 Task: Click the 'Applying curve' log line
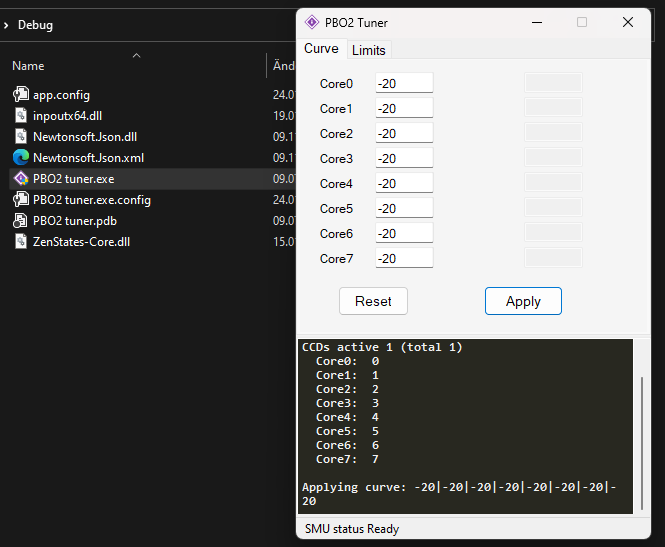459,494
